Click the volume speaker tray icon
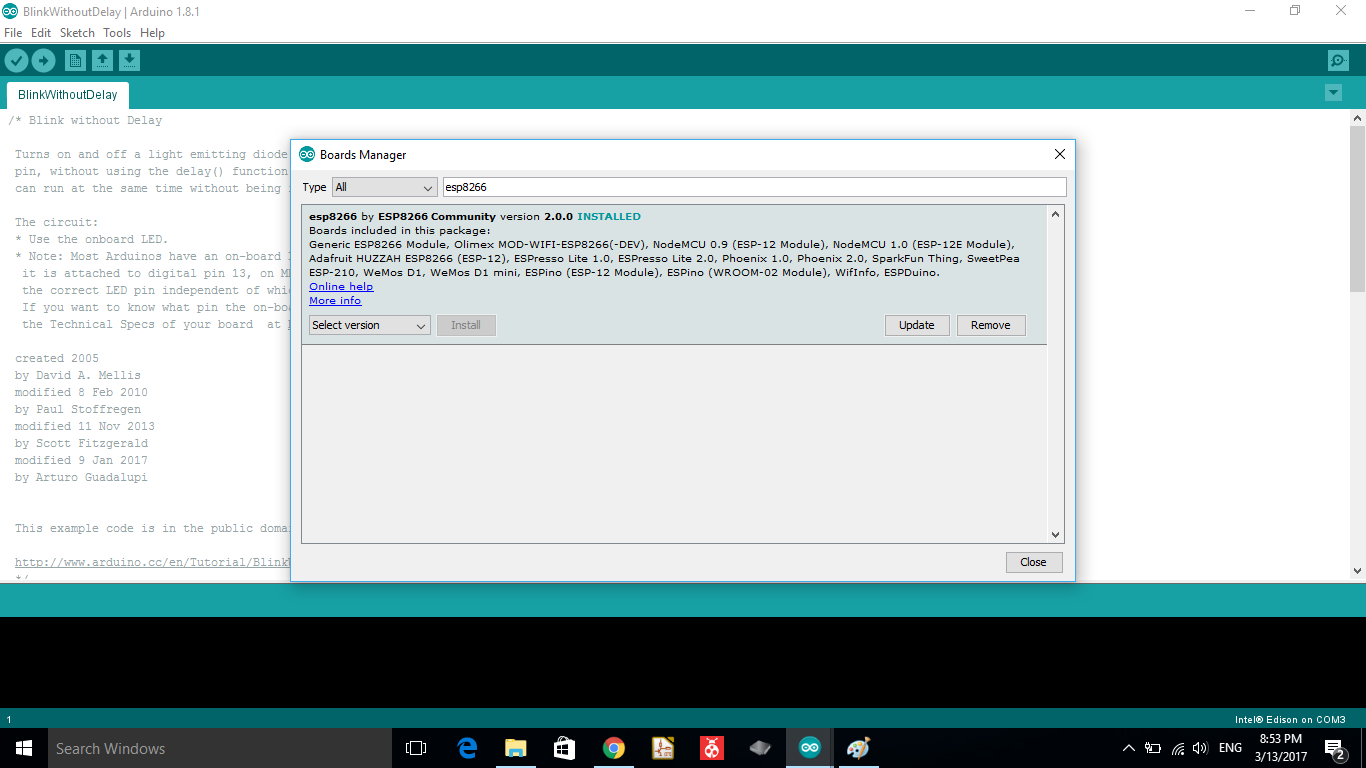Screen dimensions: 1366x768 [1201, 748]
